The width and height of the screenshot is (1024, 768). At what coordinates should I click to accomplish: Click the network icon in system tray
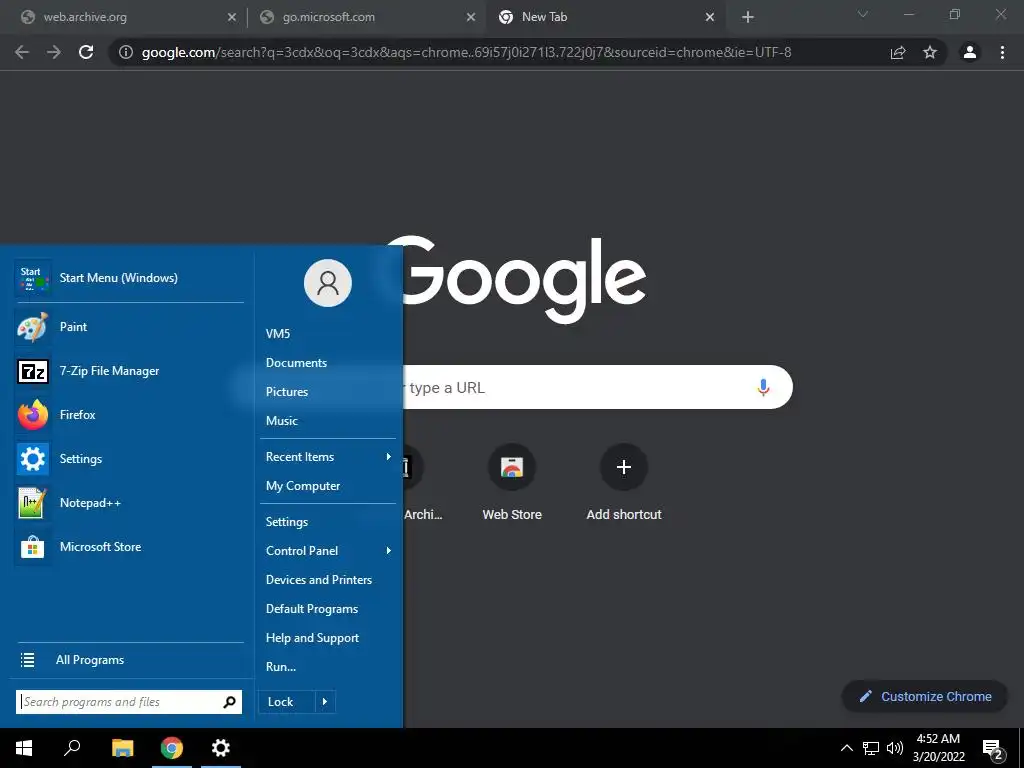(871, 748)
